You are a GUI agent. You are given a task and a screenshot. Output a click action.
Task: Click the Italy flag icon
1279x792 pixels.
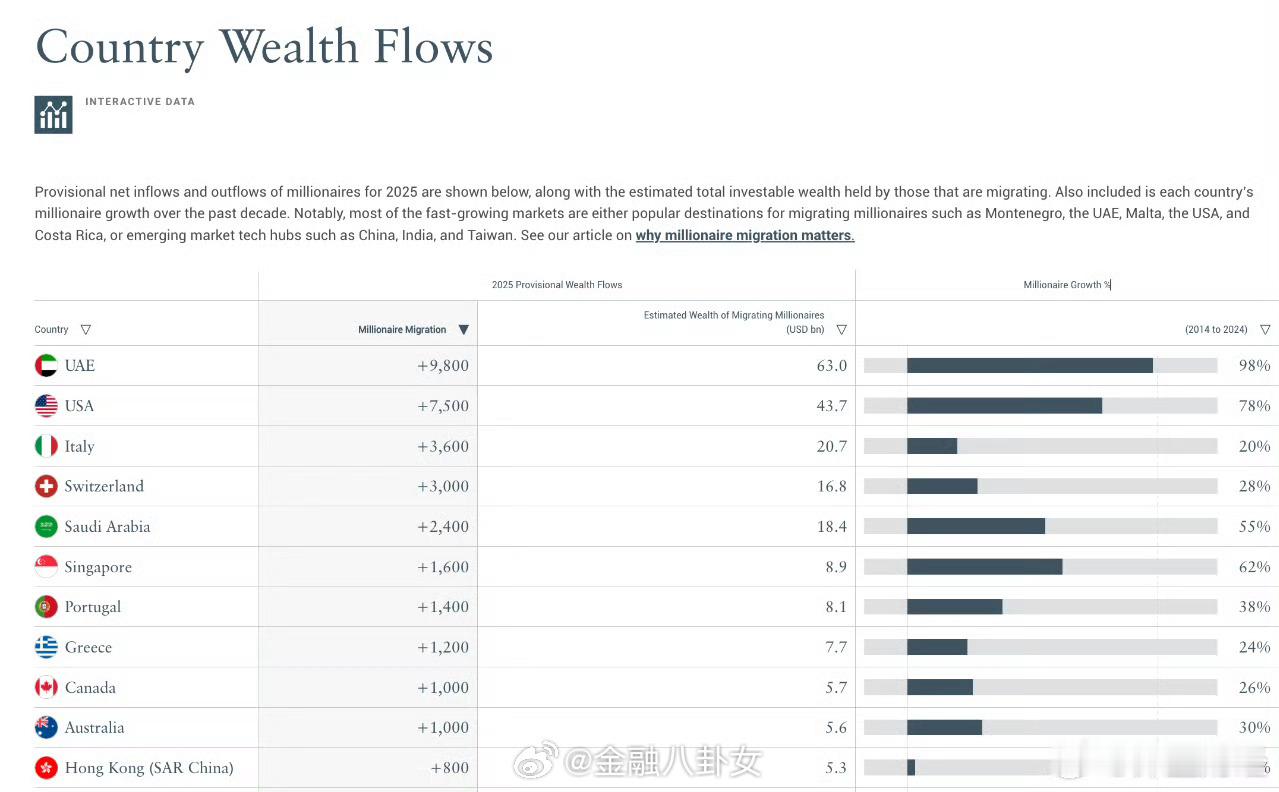coord(46,446)
